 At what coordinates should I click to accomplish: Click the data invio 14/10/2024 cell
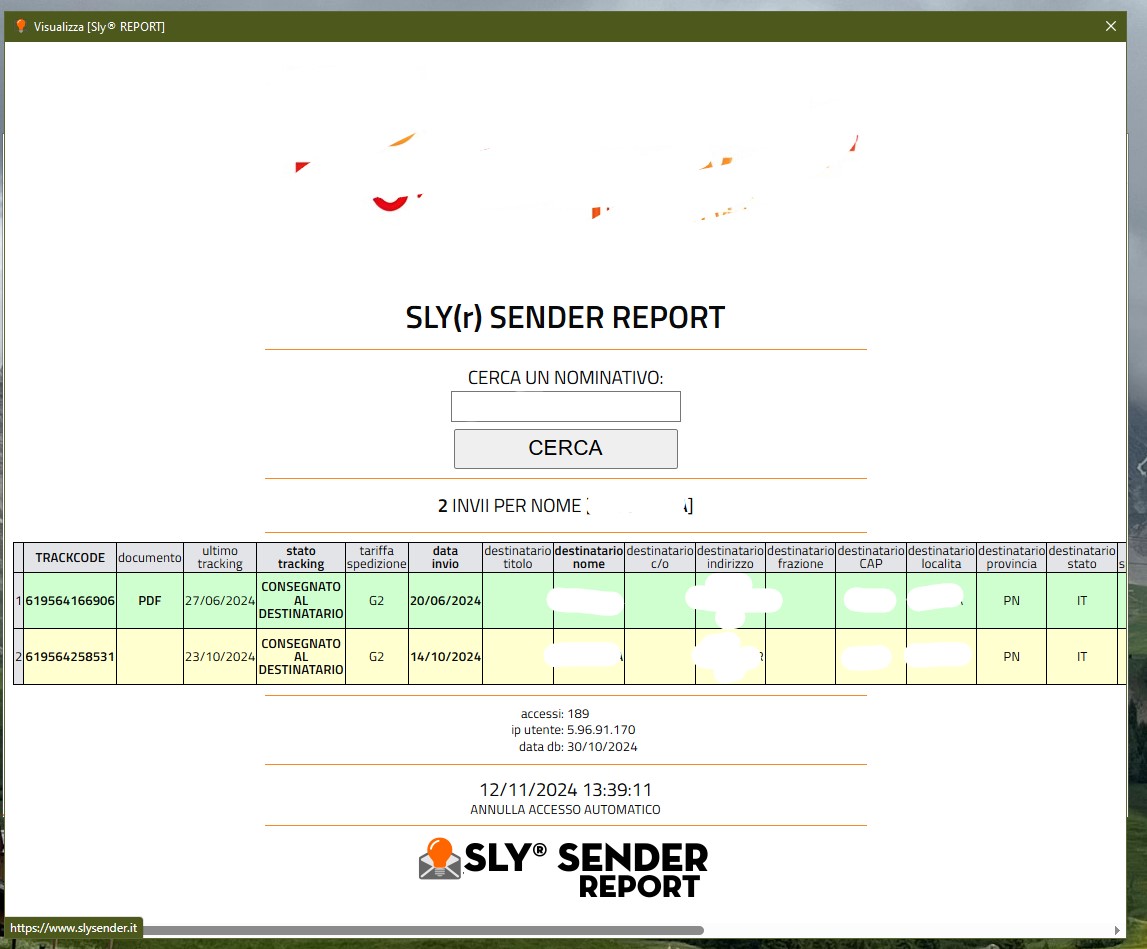445,656
